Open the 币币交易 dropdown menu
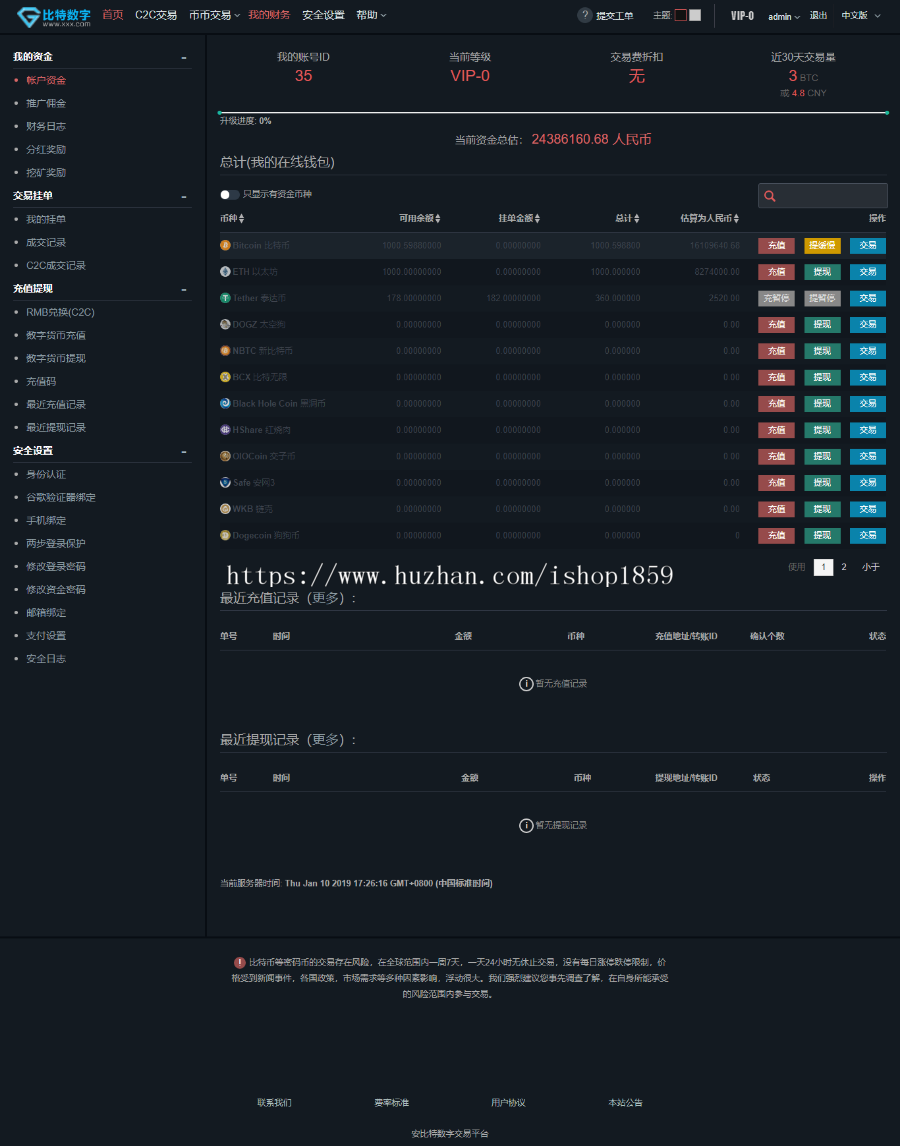Viewport: 900px width, 1146px height. 214,15
